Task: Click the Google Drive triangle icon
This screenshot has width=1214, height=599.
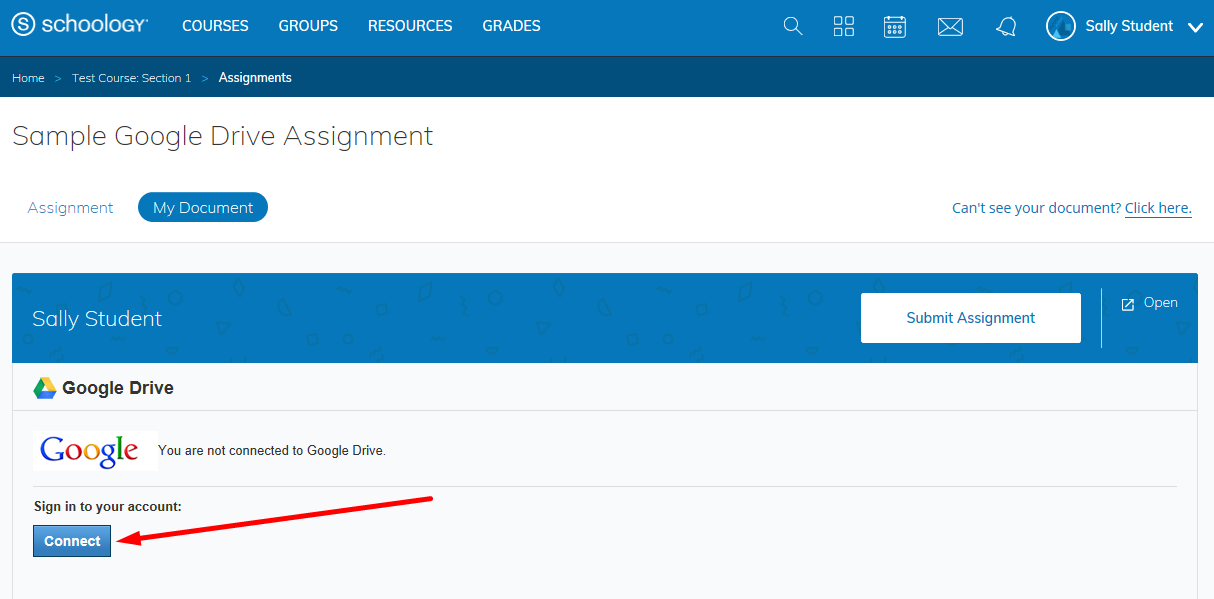Action: (x=44, y=388)
